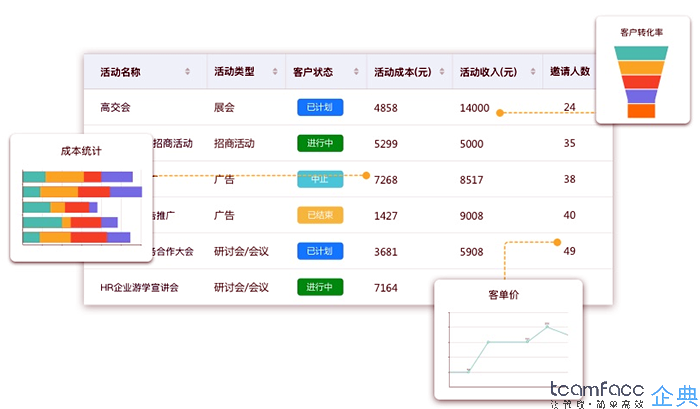Sort by 活动名称 column arrows
This screenshot has height=409, width=700.
pyautogui.click(x=188, y=71)
